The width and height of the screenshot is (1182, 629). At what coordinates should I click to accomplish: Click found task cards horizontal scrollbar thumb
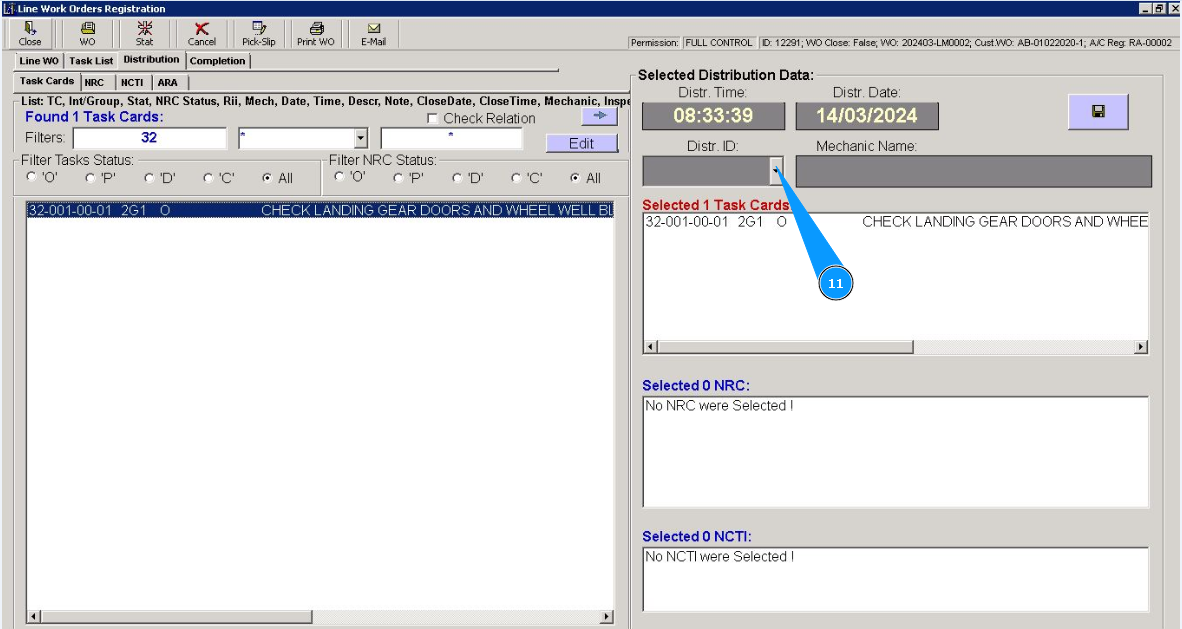pyautogui.click(x=176, y=617)
